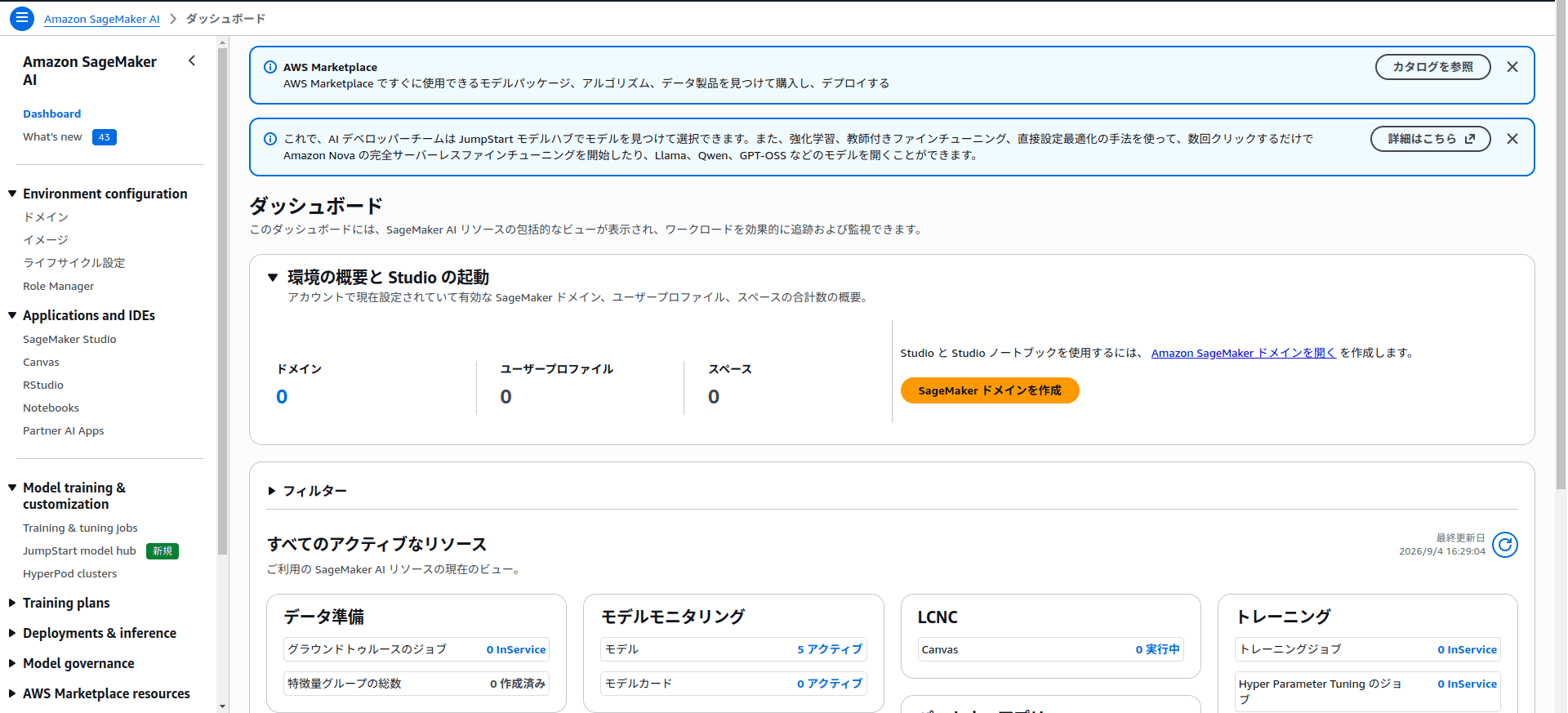
Task: Collapse Model training & customization group
Action: click(12, 488)
